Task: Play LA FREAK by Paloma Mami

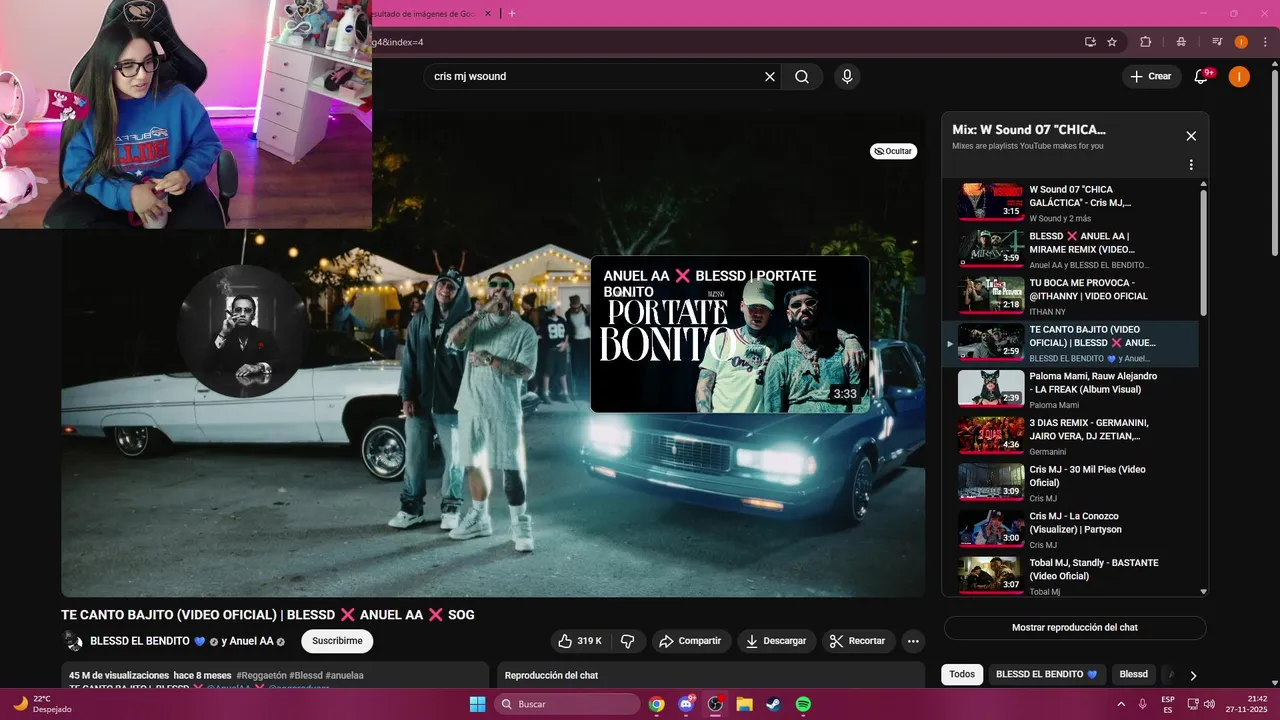Action: [1070, 389]
